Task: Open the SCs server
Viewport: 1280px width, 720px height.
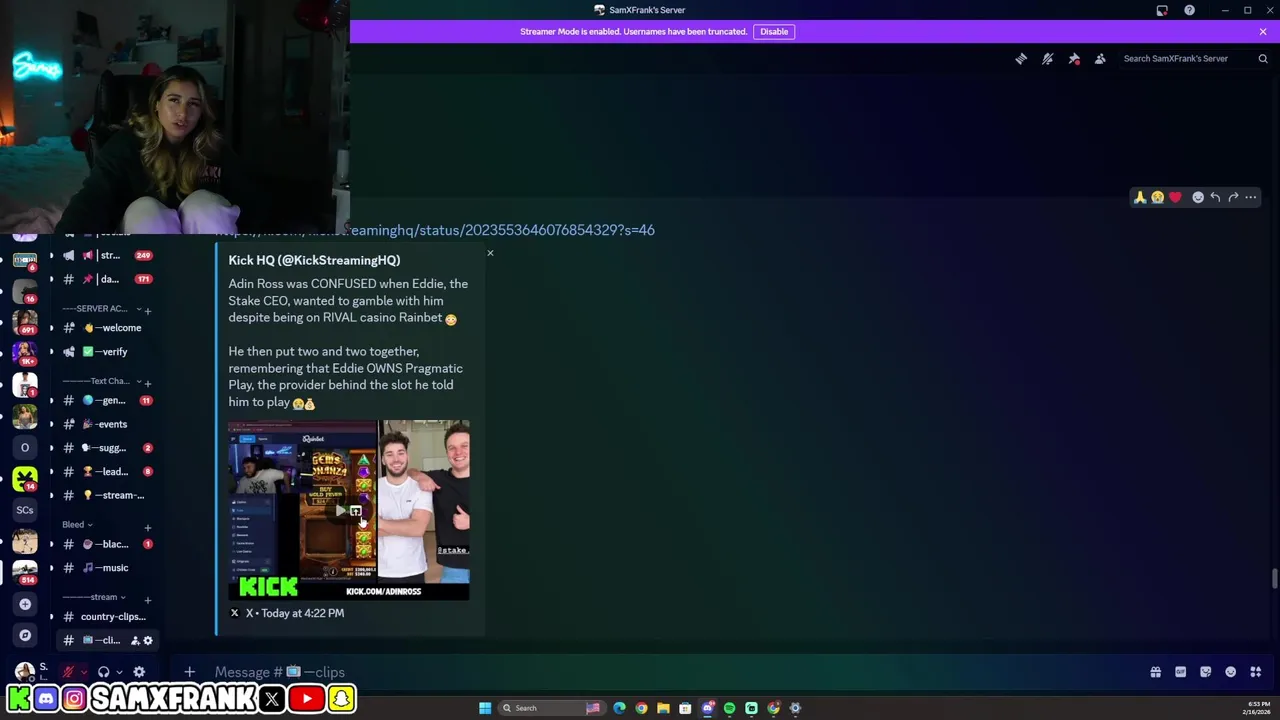Action: pyautogui.click(x=25, y=510)
